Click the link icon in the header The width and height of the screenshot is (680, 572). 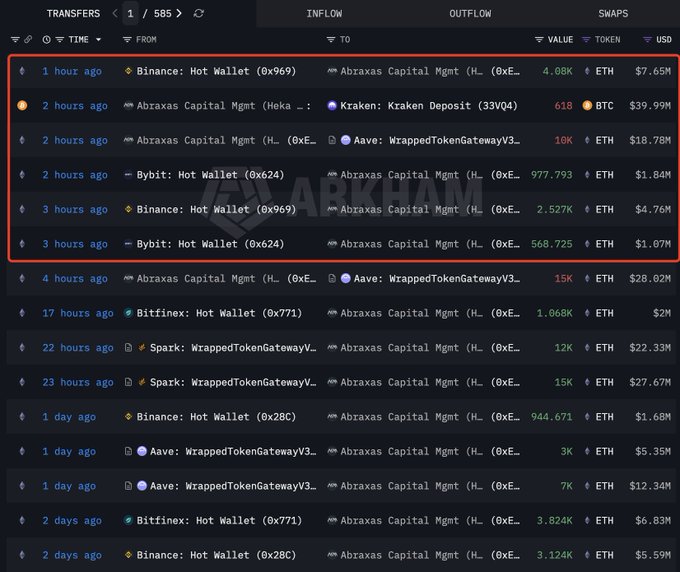[x=28, y=39]
